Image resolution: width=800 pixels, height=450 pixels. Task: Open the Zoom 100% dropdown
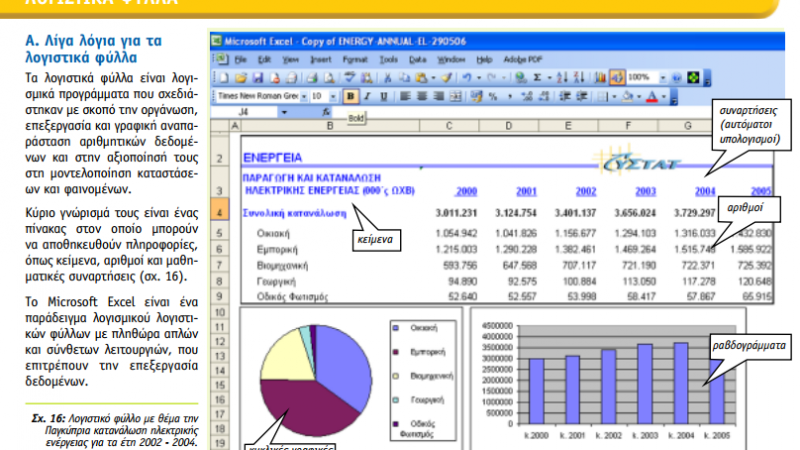[662, 78]
